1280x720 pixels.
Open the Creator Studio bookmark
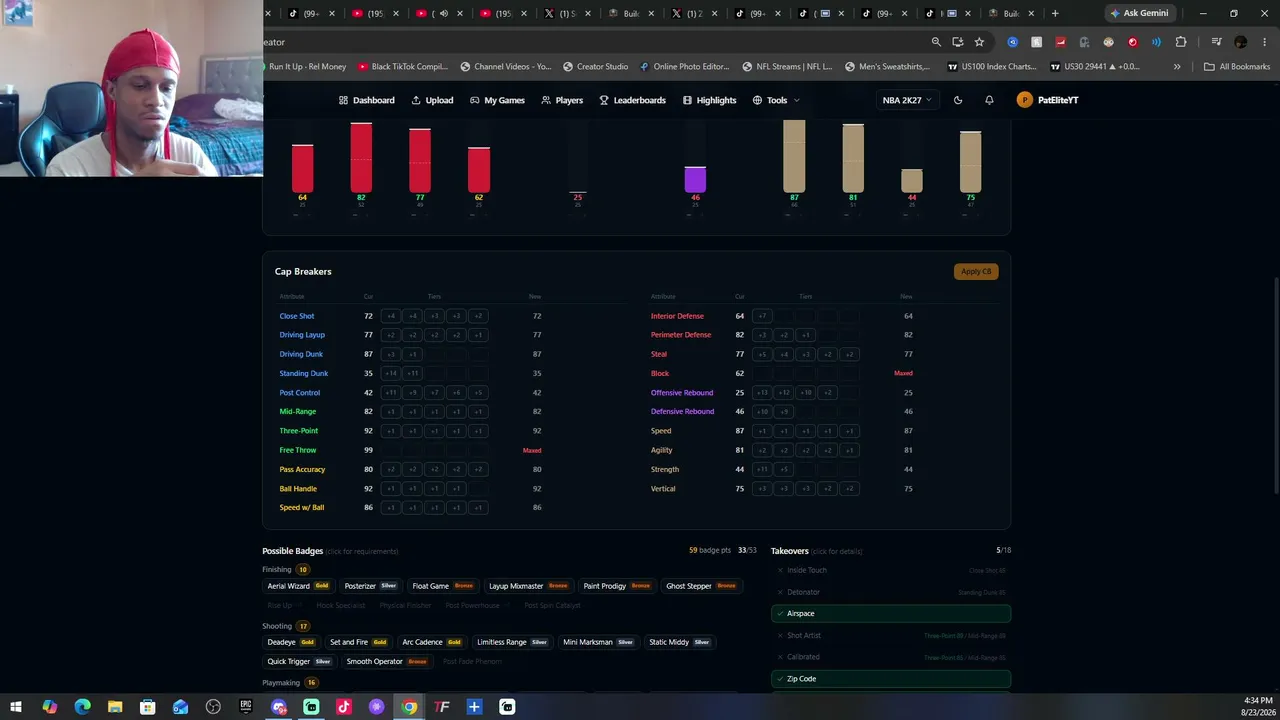[x=595, y=67]
